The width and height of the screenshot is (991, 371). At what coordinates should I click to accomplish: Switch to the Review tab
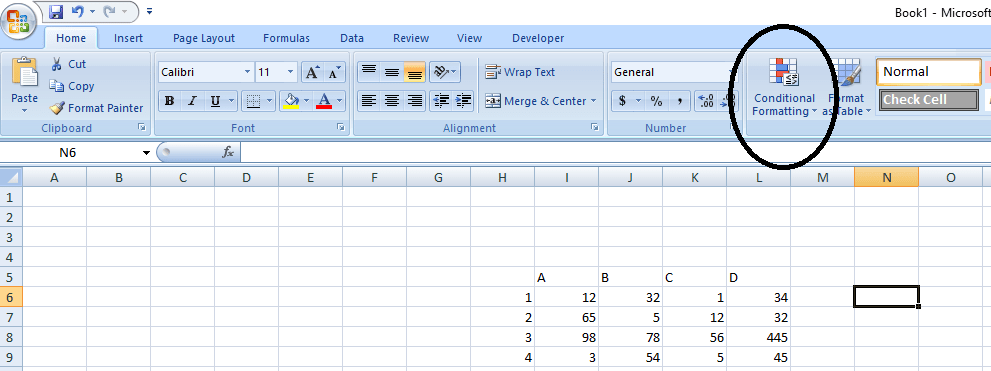click(411, 39)
